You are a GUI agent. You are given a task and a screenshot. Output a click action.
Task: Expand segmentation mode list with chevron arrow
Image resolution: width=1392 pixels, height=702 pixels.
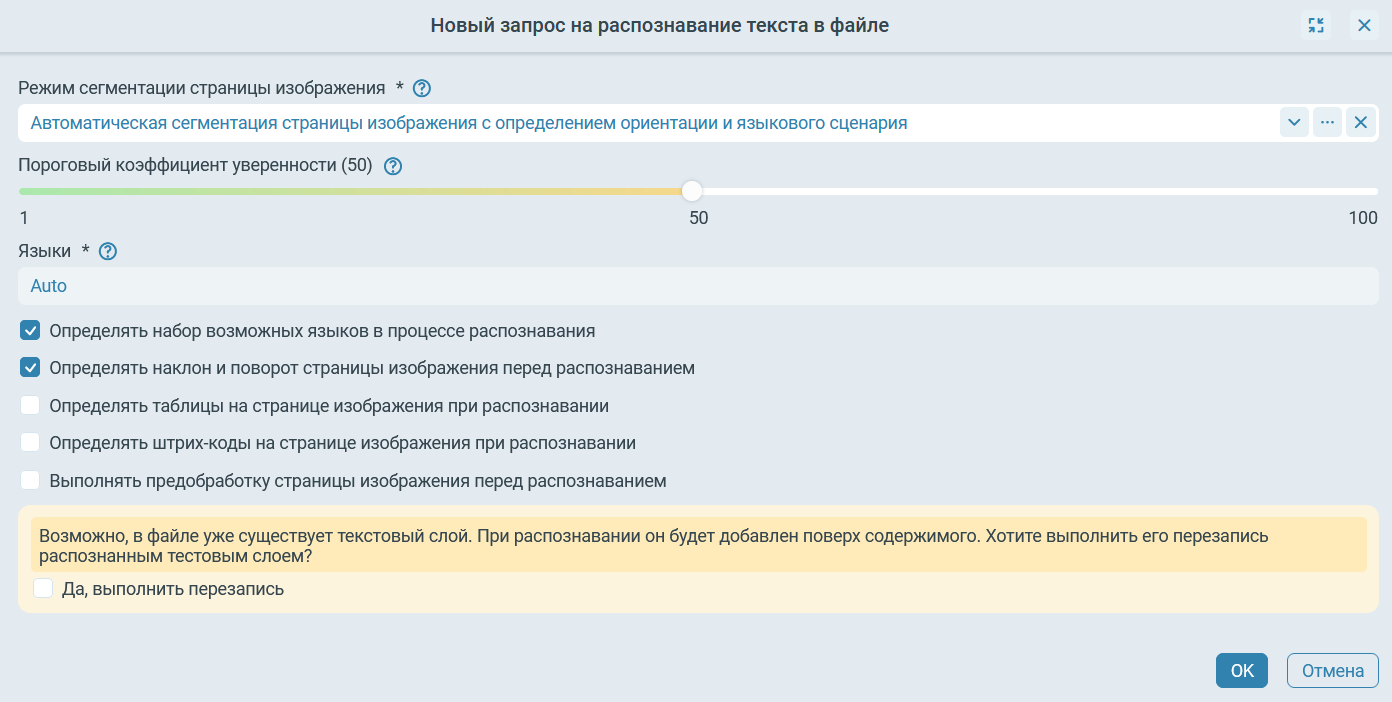pos(1294,123)
